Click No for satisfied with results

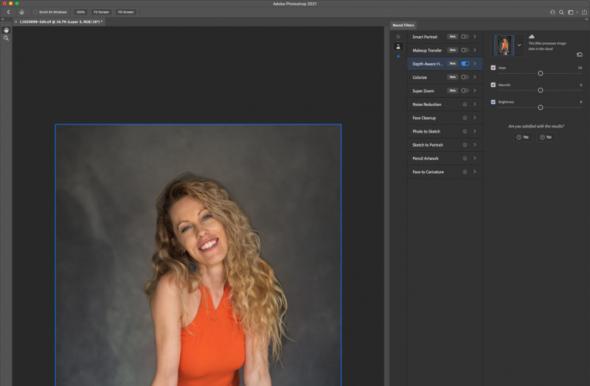[546, 137]
